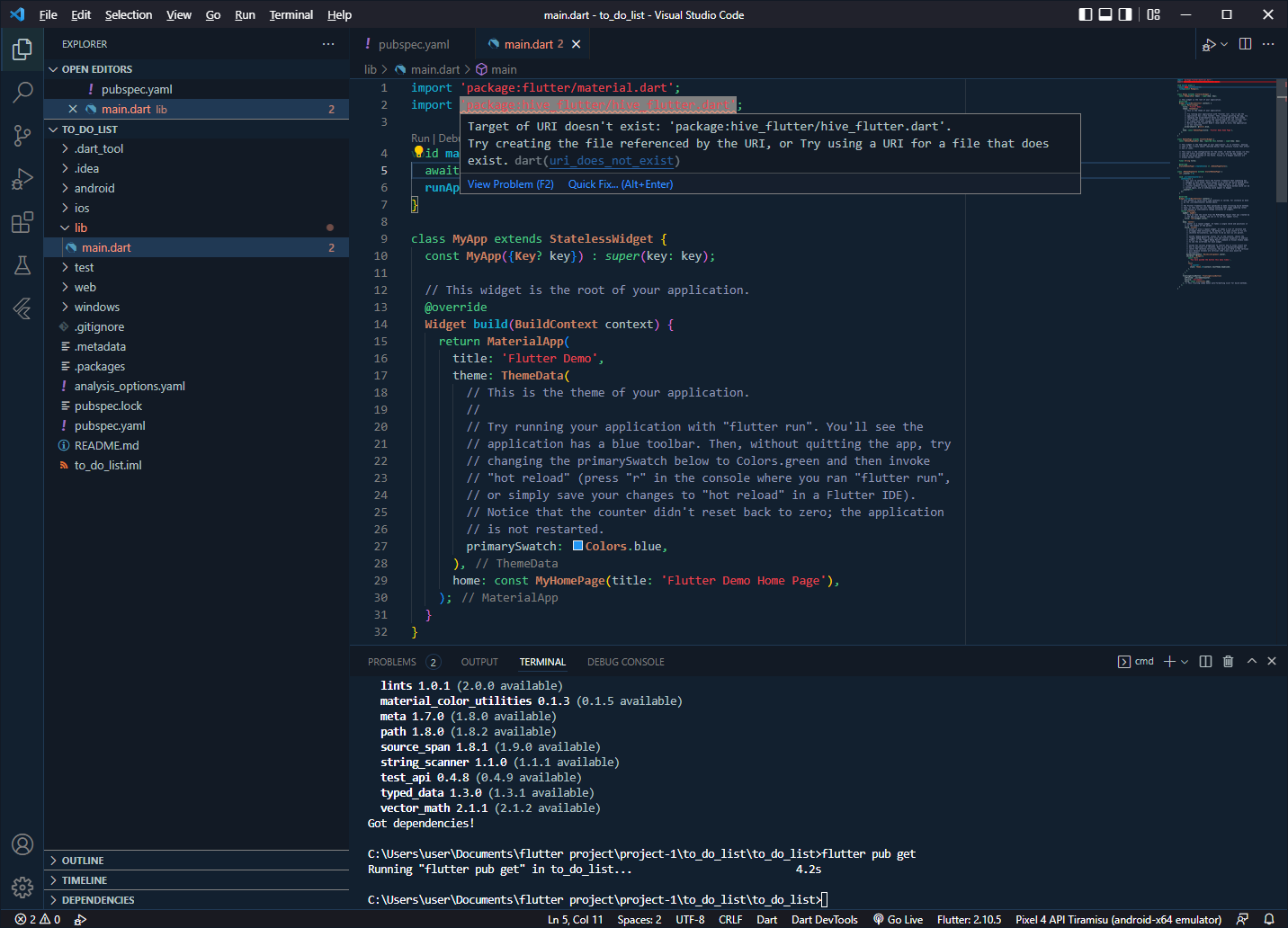Screen dimensions: 1288x928
Task: Click the code minimap overview
Action: (x=1227, y=183)
